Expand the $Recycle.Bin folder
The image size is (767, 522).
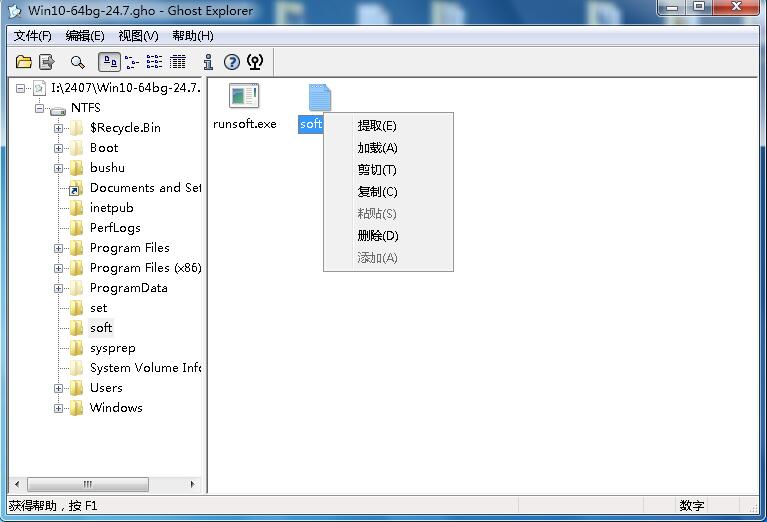pyautogui.click(x=58, y=128)
